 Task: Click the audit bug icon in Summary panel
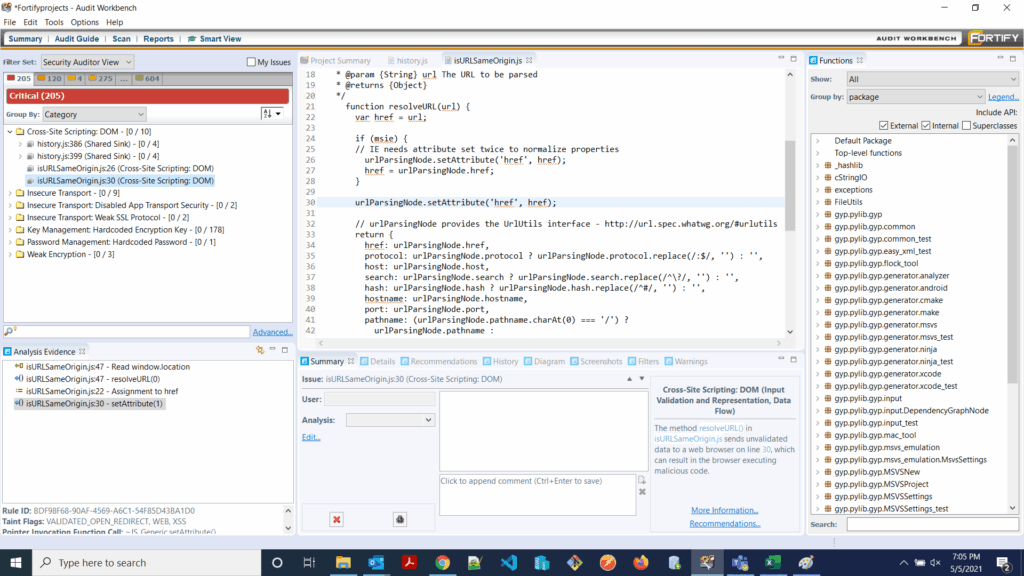[x=399, y=519]
